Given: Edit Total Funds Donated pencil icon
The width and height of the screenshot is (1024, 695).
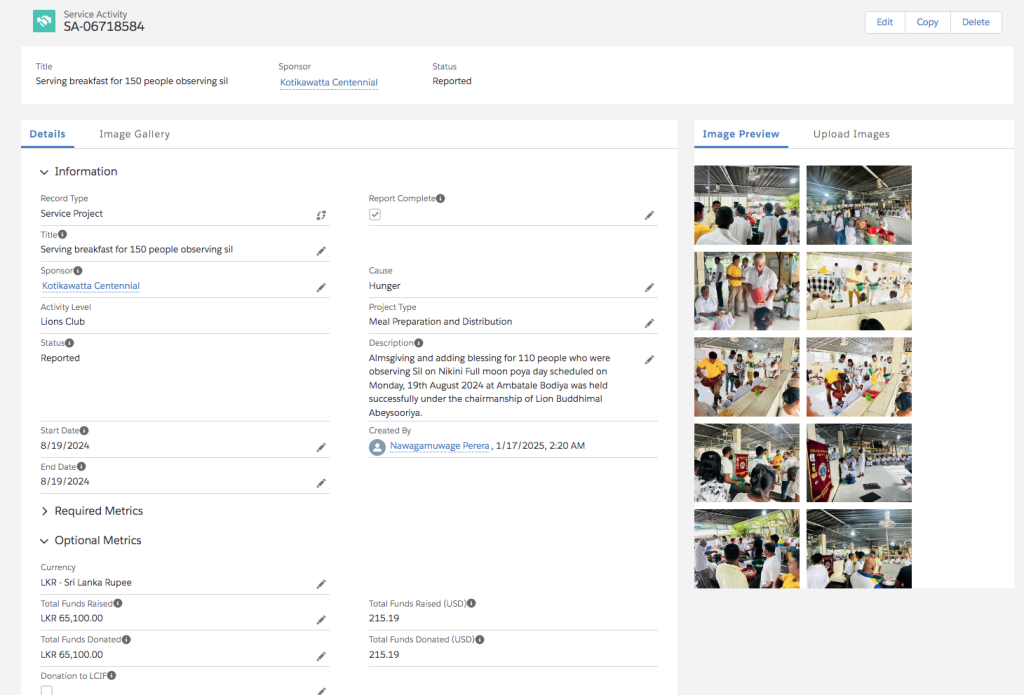Looking at the screenshot, I should point(321,656).
